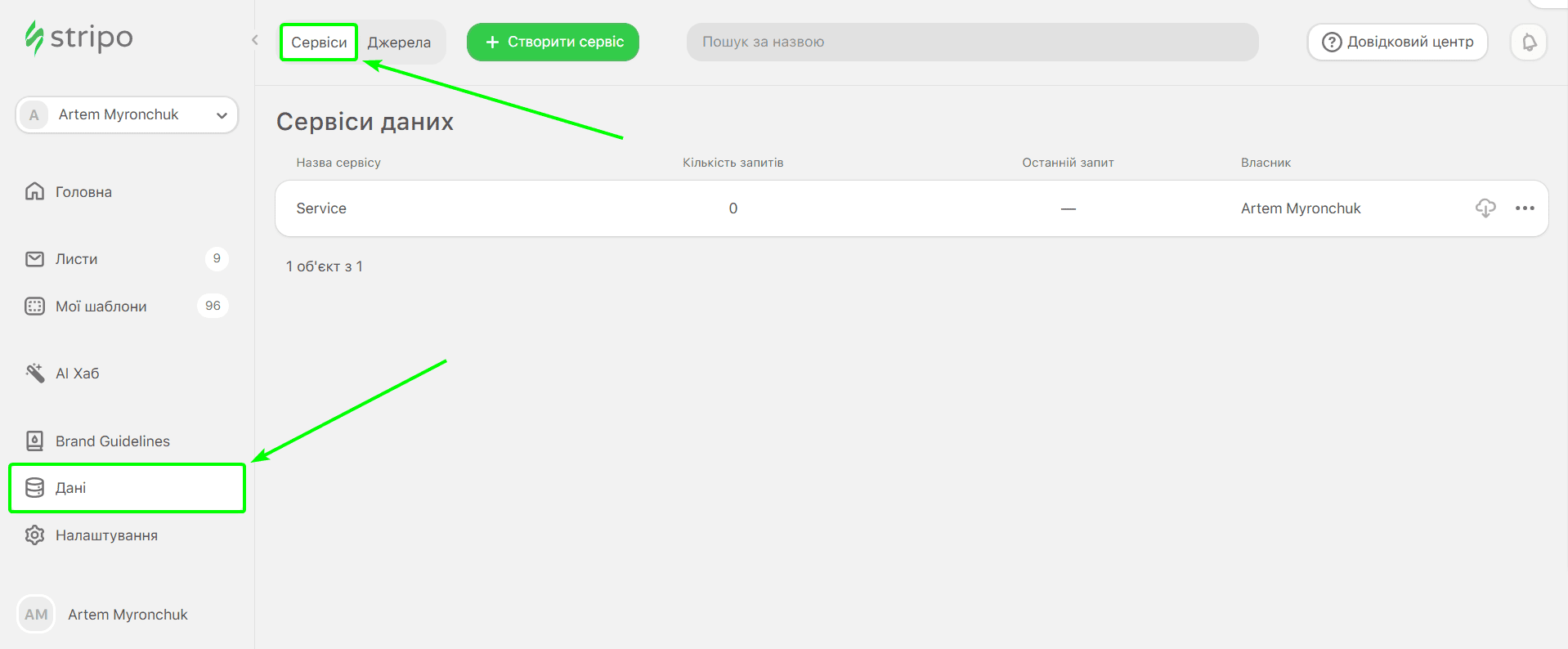Open Налаштування gear settings
The width and height of the screenshot is (1568, 649).
[x=35, y=535]
